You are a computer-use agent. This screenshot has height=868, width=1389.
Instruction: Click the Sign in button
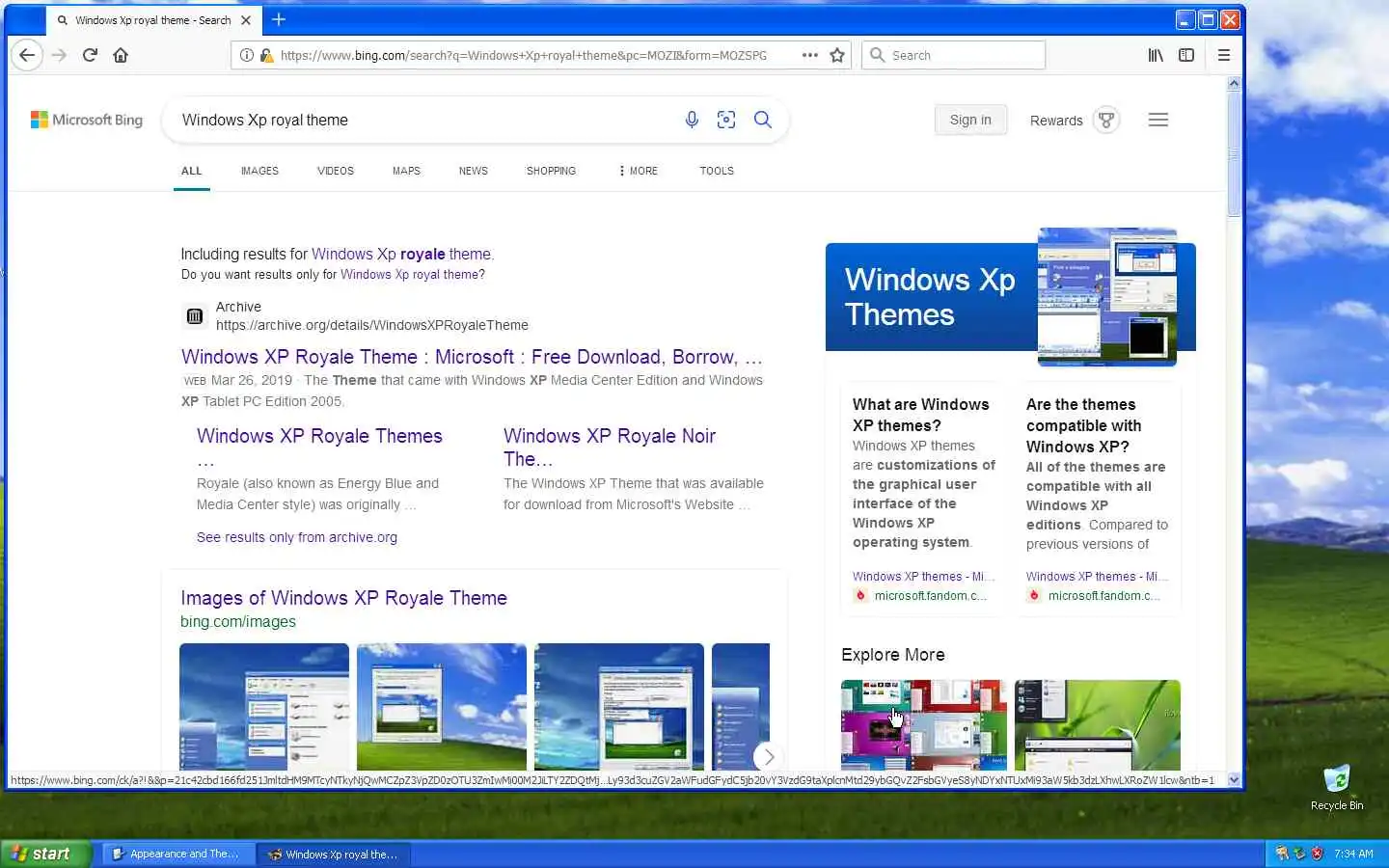(x=970, y=120)
